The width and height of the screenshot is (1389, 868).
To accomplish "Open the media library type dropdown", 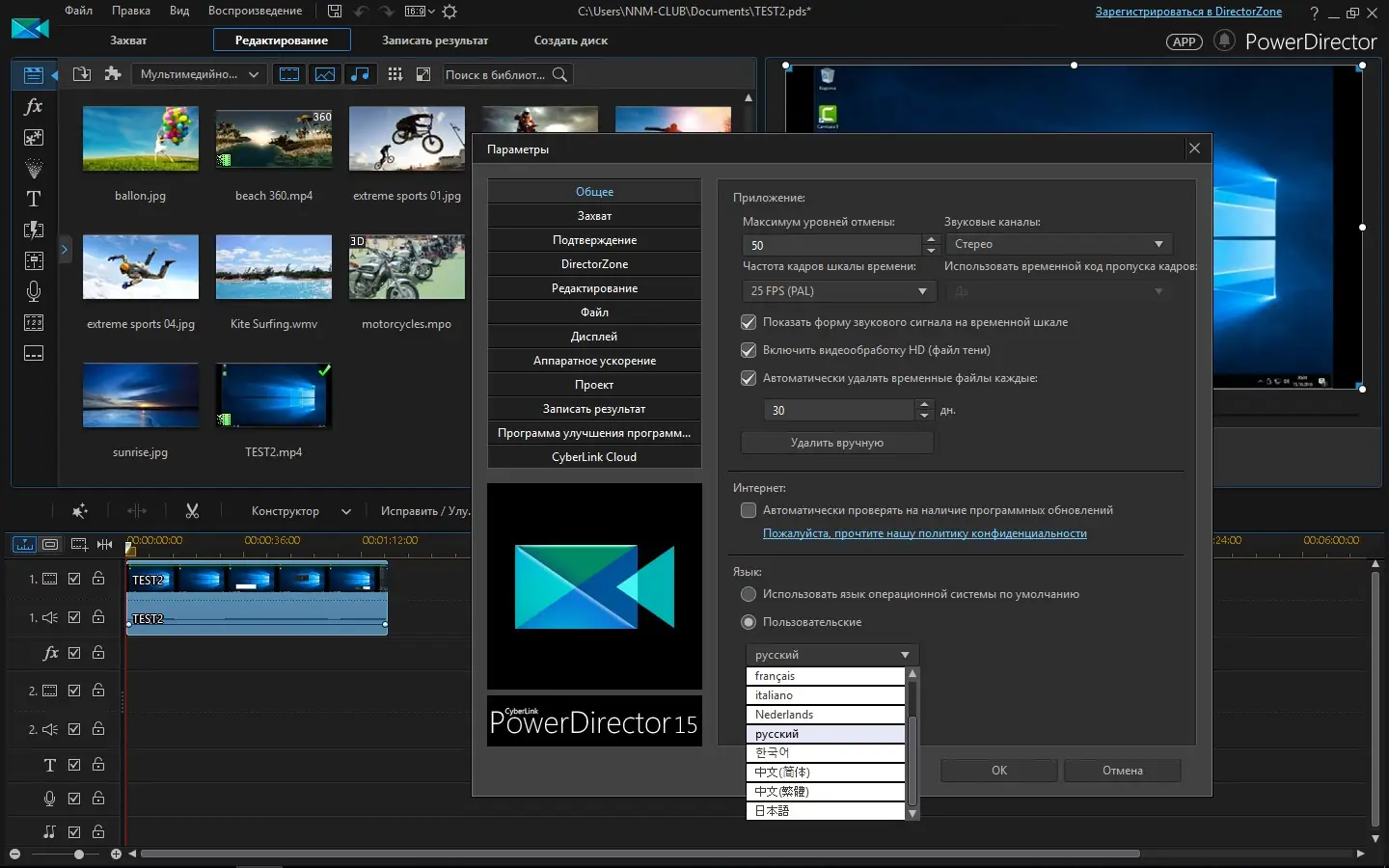I will tap(200, 74).
